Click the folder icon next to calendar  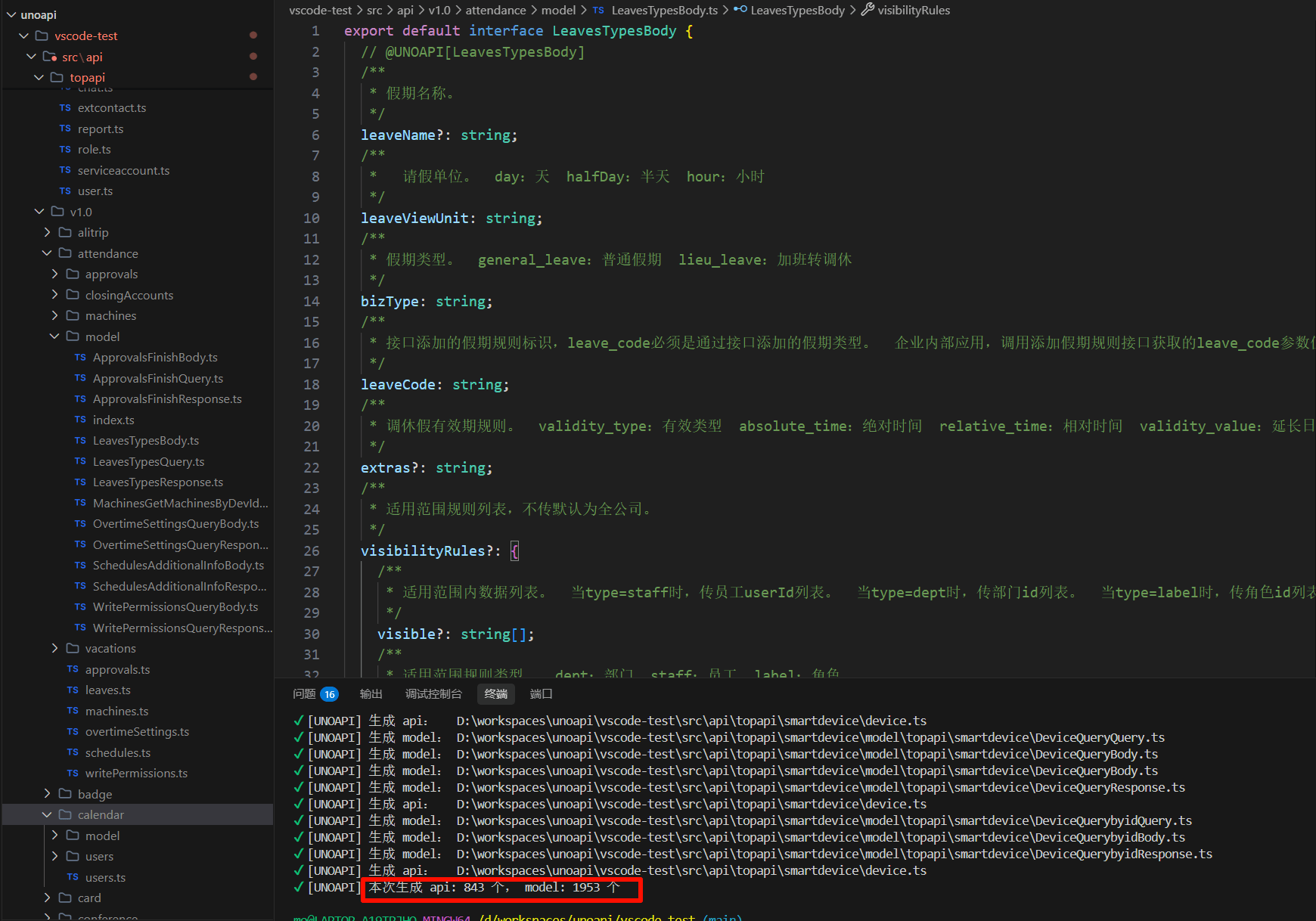[x=65, y=814]
